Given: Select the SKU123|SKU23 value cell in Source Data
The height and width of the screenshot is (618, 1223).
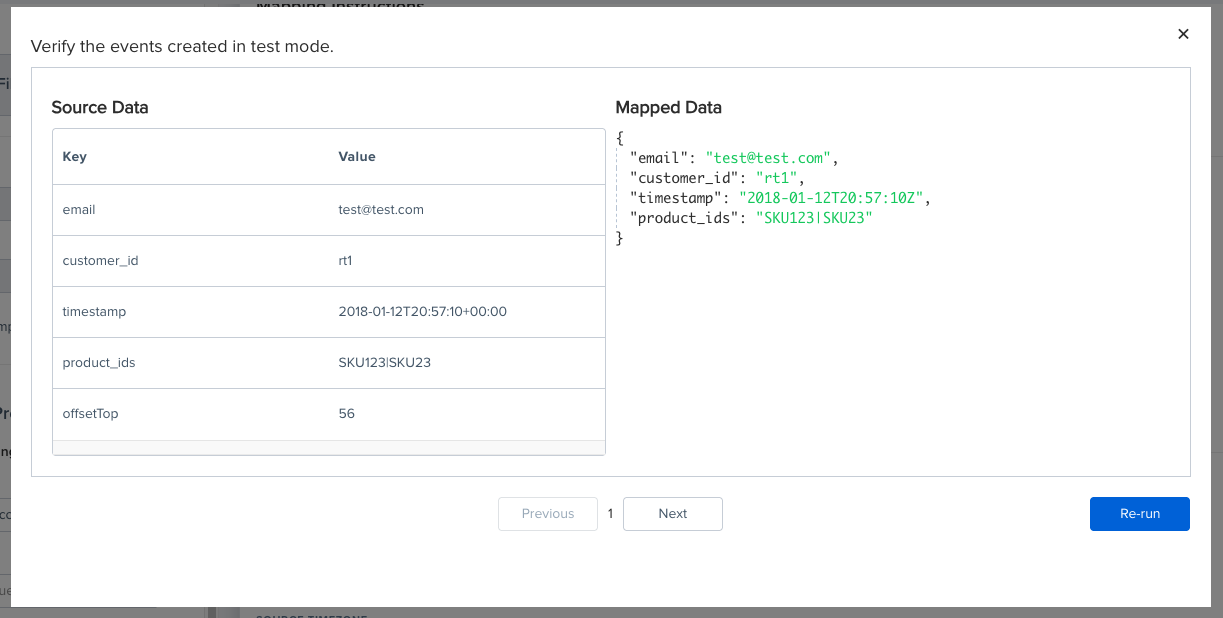Looking at the screenshot, I should [x=467, y=363].
